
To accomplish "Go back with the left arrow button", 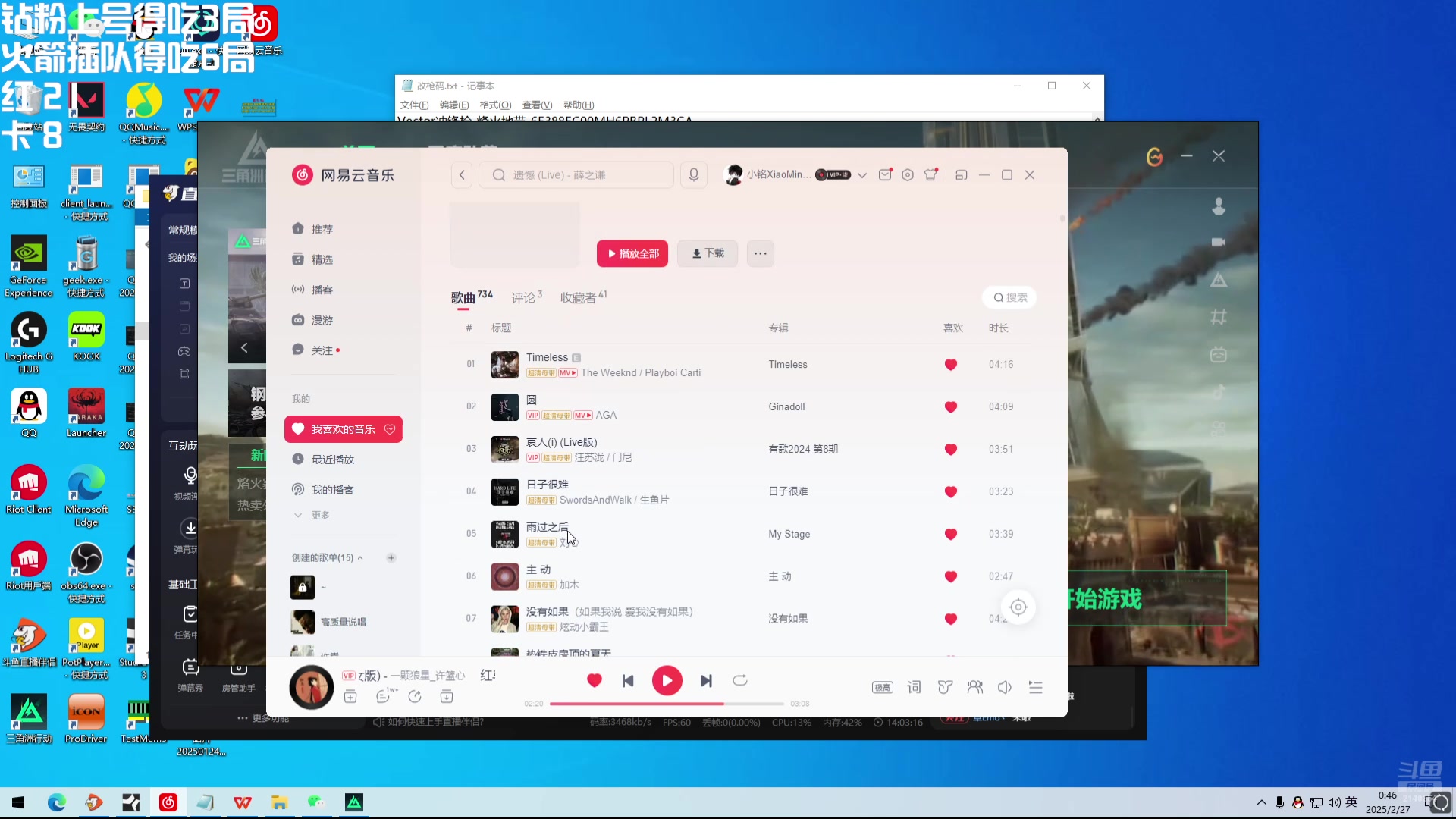I will [x=462, y=175].
